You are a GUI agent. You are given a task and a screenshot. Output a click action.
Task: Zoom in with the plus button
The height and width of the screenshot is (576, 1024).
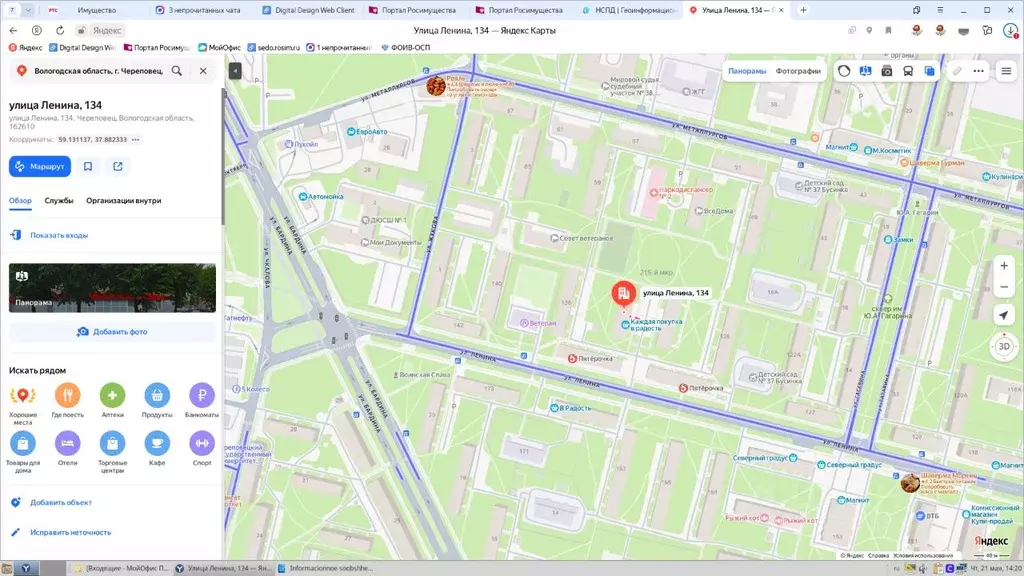click(1004, 266)
